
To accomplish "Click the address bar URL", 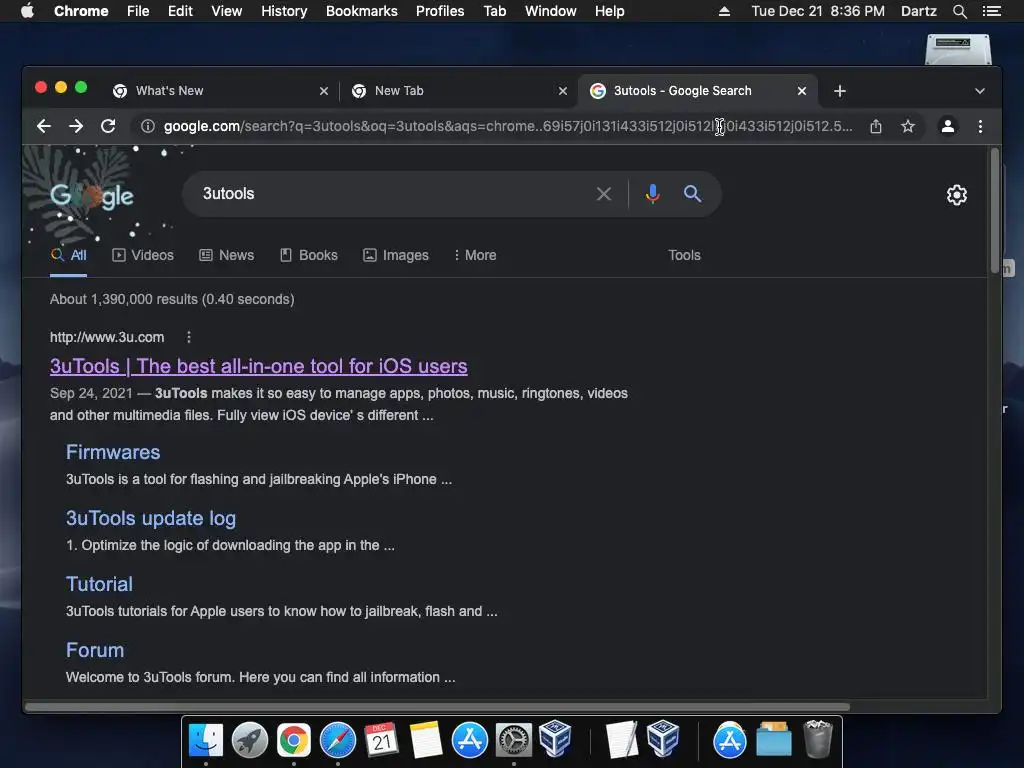I will pyautogui.click(x=507, y=126).
